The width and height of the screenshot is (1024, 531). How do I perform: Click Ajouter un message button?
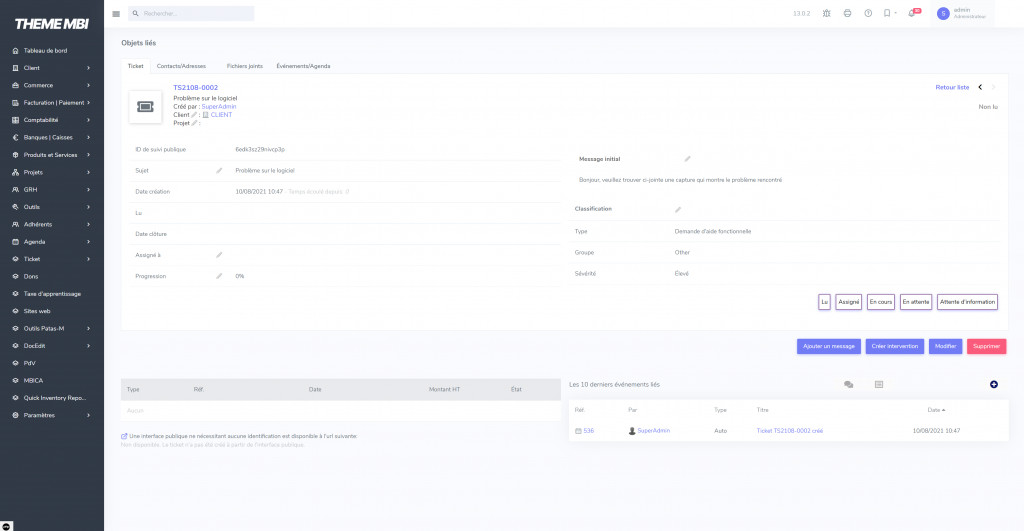click(829, 346)
